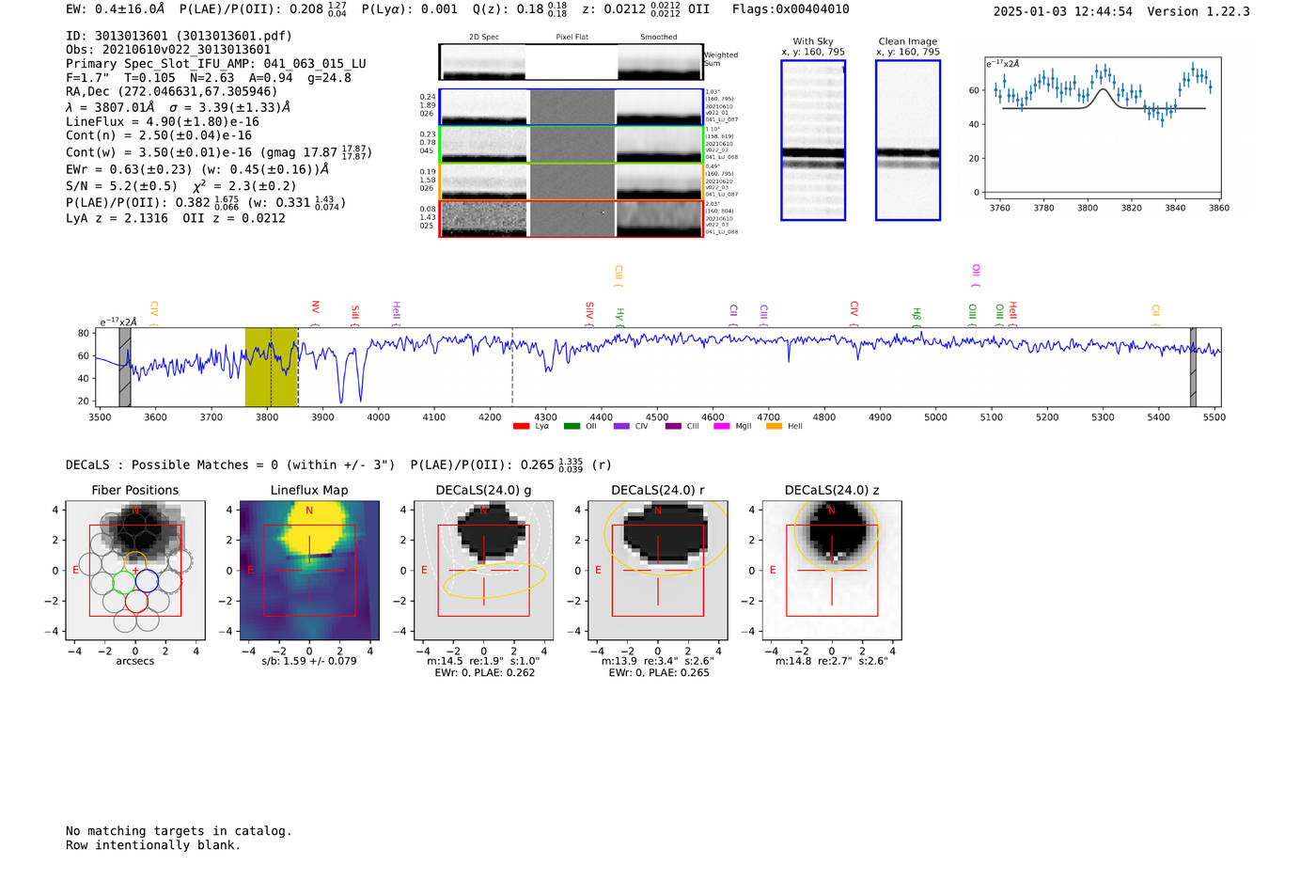1316x896 pixels.
Task: Click the red Lyα legend swatch
Action: point(521,427)
